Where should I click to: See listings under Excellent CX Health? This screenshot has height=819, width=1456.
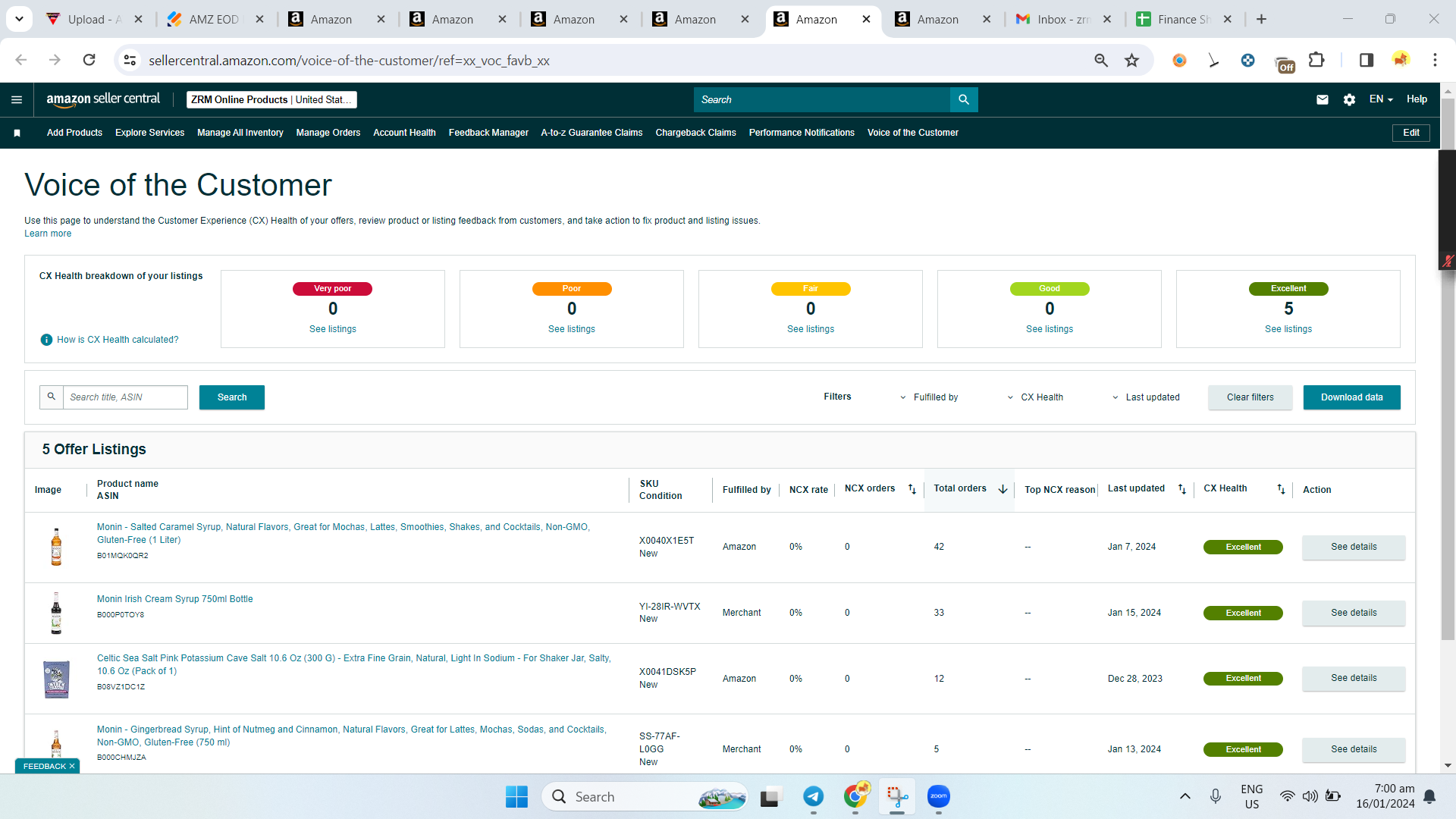point(1288,329)
